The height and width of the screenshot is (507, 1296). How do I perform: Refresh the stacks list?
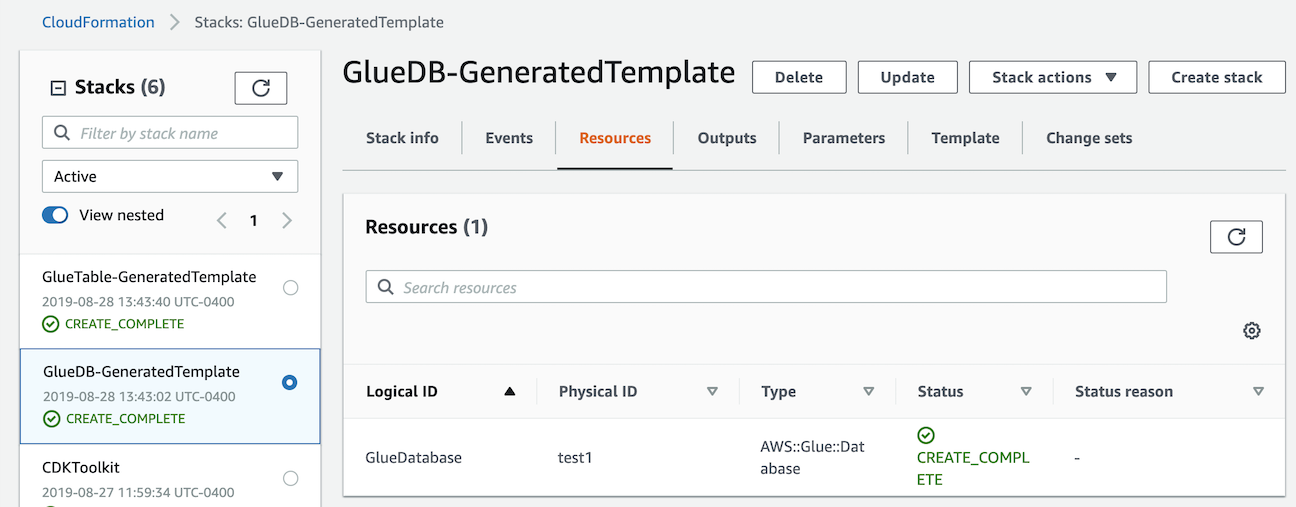261,88
